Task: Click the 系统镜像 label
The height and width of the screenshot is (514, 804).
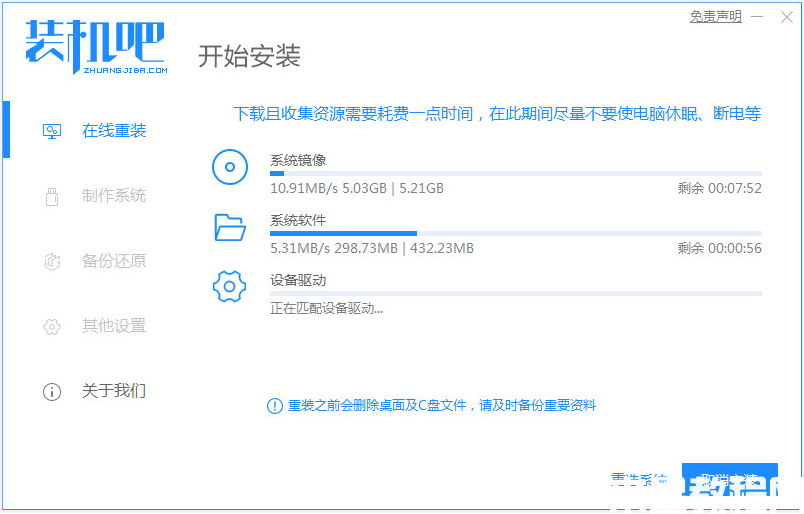Action: pyautogui.click(x=298, y=161)
